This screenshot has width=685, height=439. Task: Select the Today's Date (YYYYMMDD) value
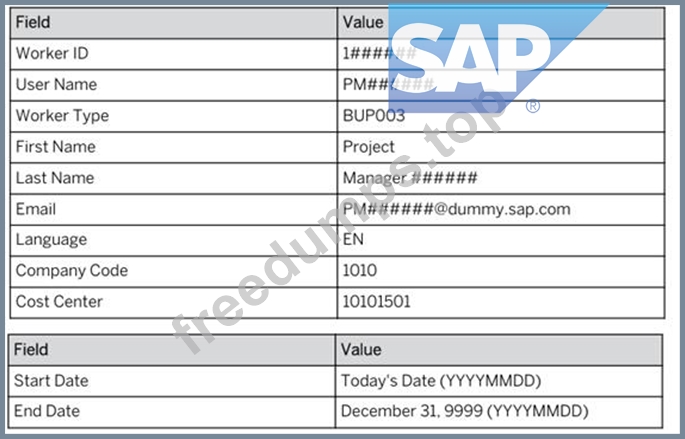(x=441, y=381)
